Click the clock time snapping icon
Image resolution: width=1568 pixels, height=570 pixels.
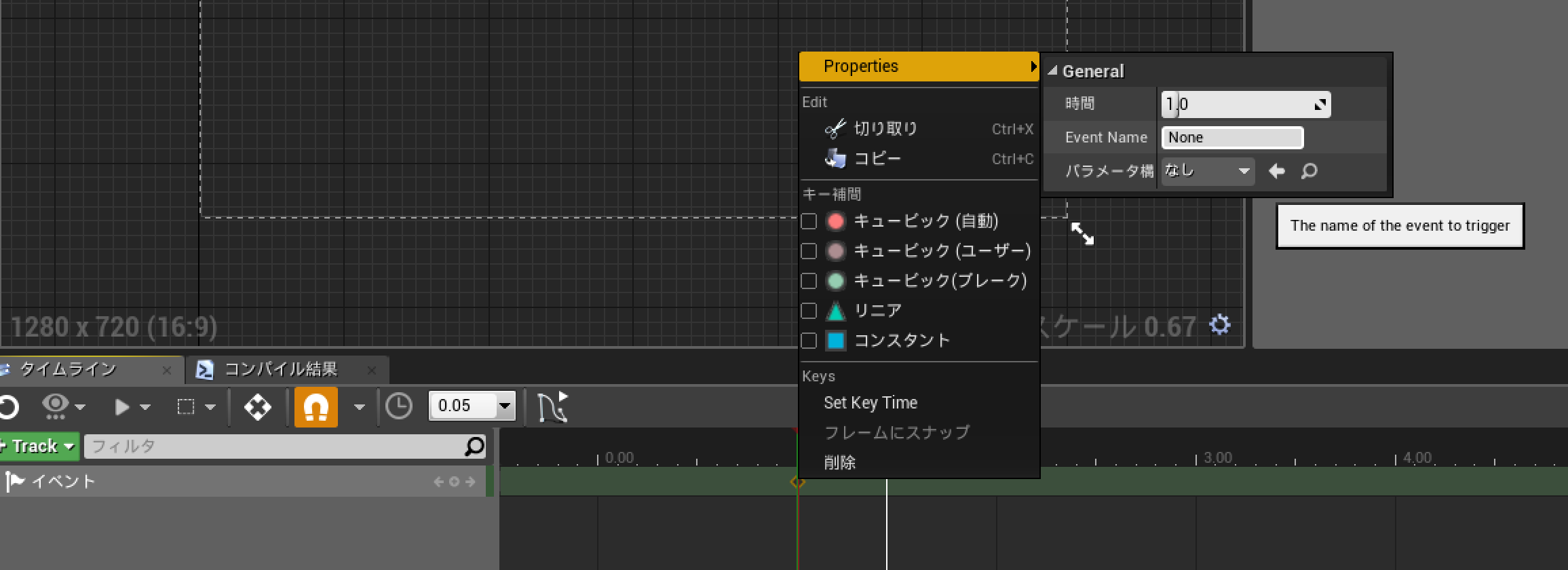tap(399, 406)
